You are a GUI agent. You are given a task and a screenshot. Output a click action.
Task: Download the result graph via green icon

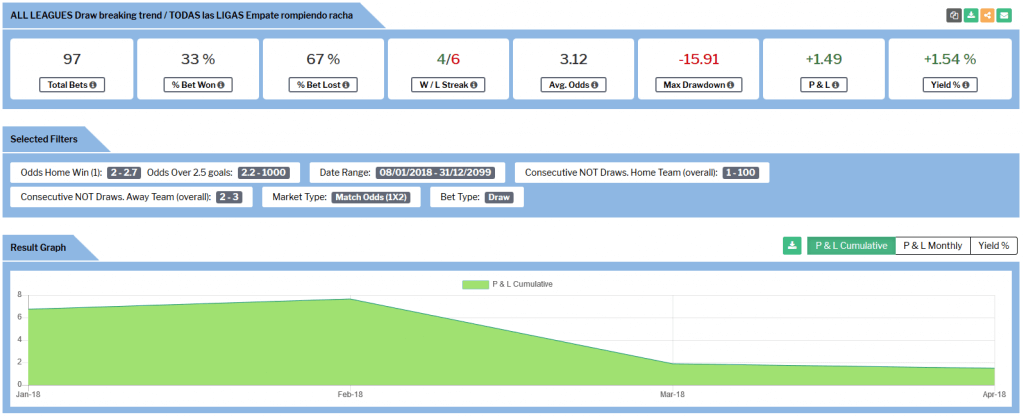[x=792, y=245]
